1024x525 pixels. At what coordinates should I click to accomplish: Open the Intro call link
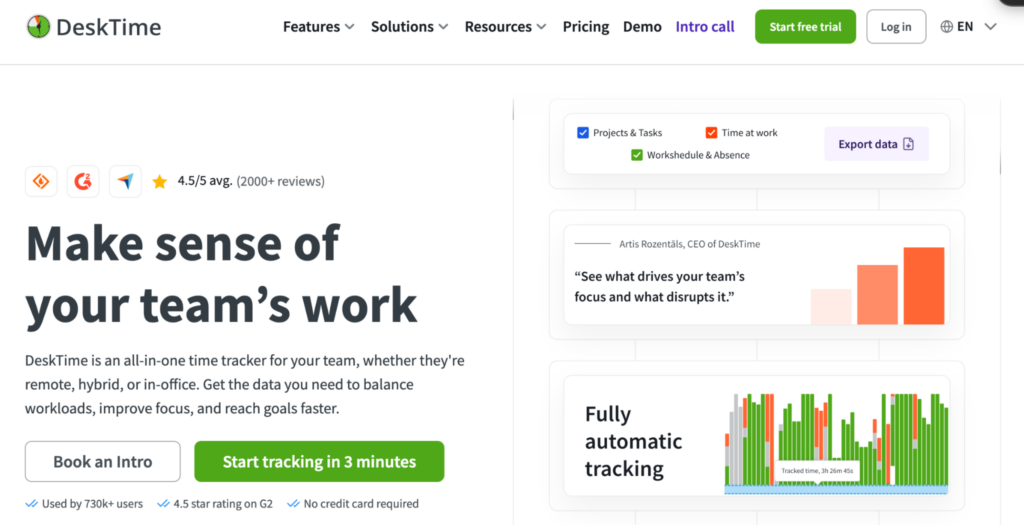point(705,27)
